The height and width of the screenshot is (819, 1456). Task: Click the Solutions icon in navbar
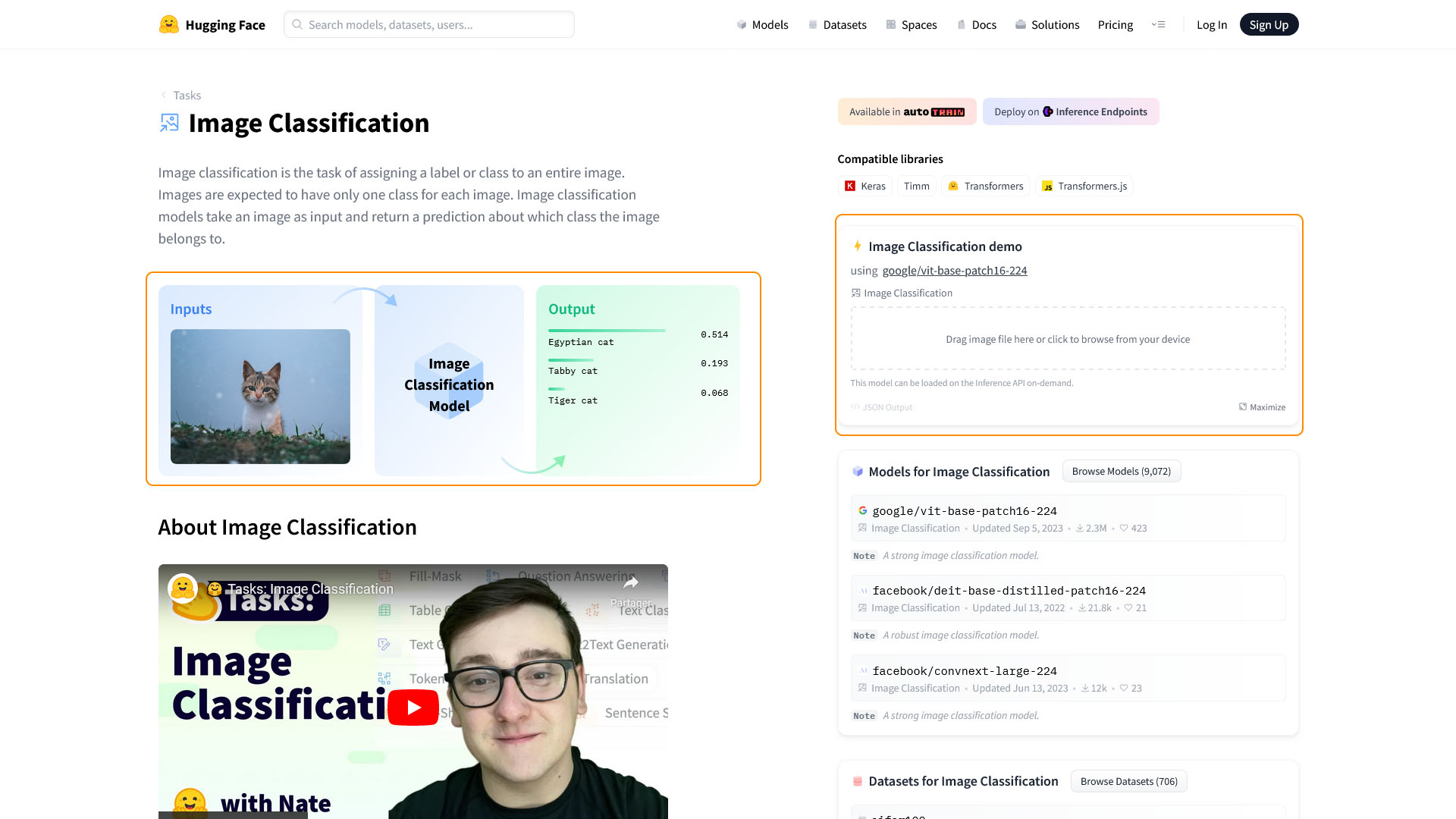click(x=1021, y=25)
